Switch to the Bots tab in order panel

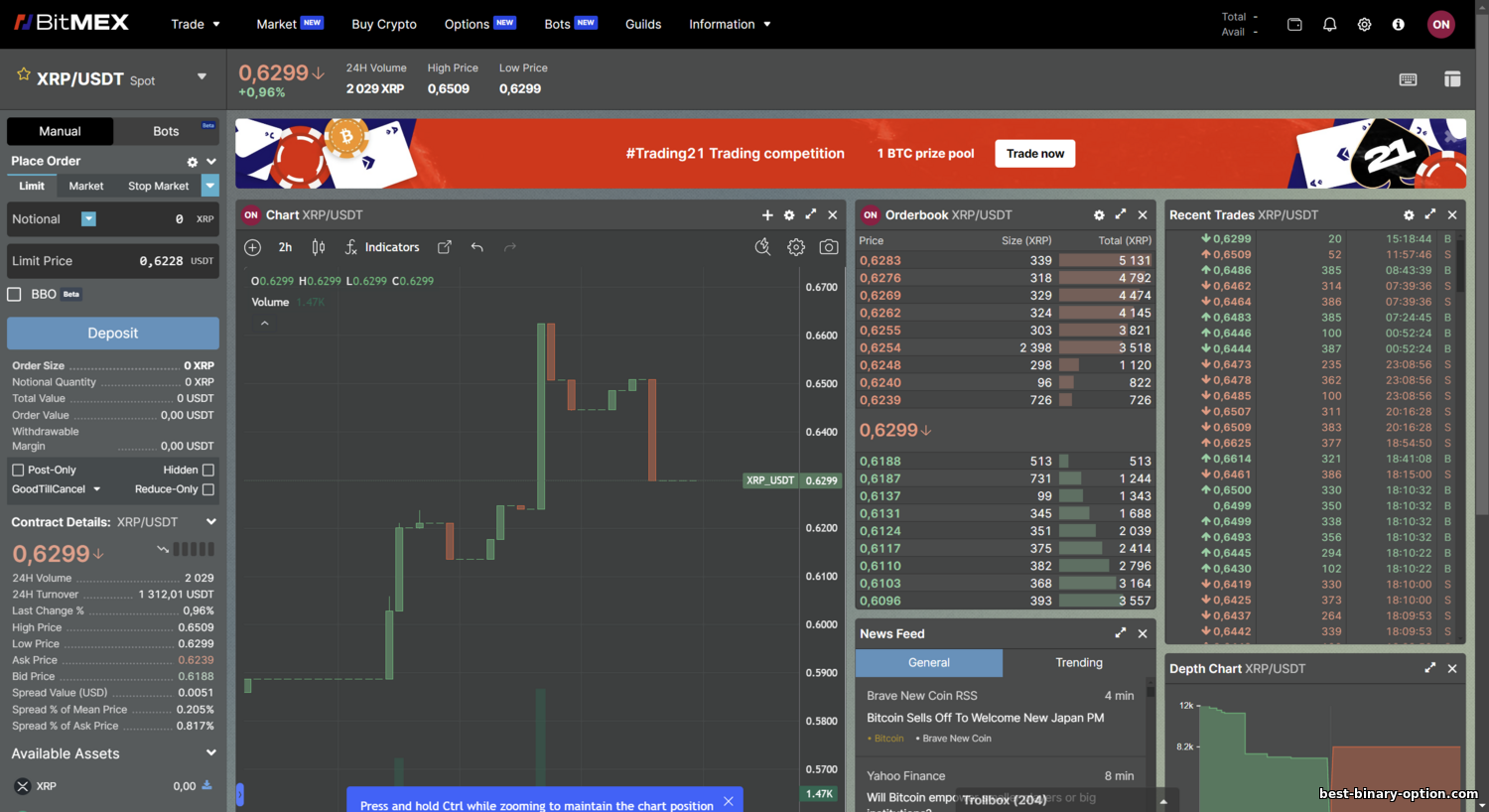[166, 131]
